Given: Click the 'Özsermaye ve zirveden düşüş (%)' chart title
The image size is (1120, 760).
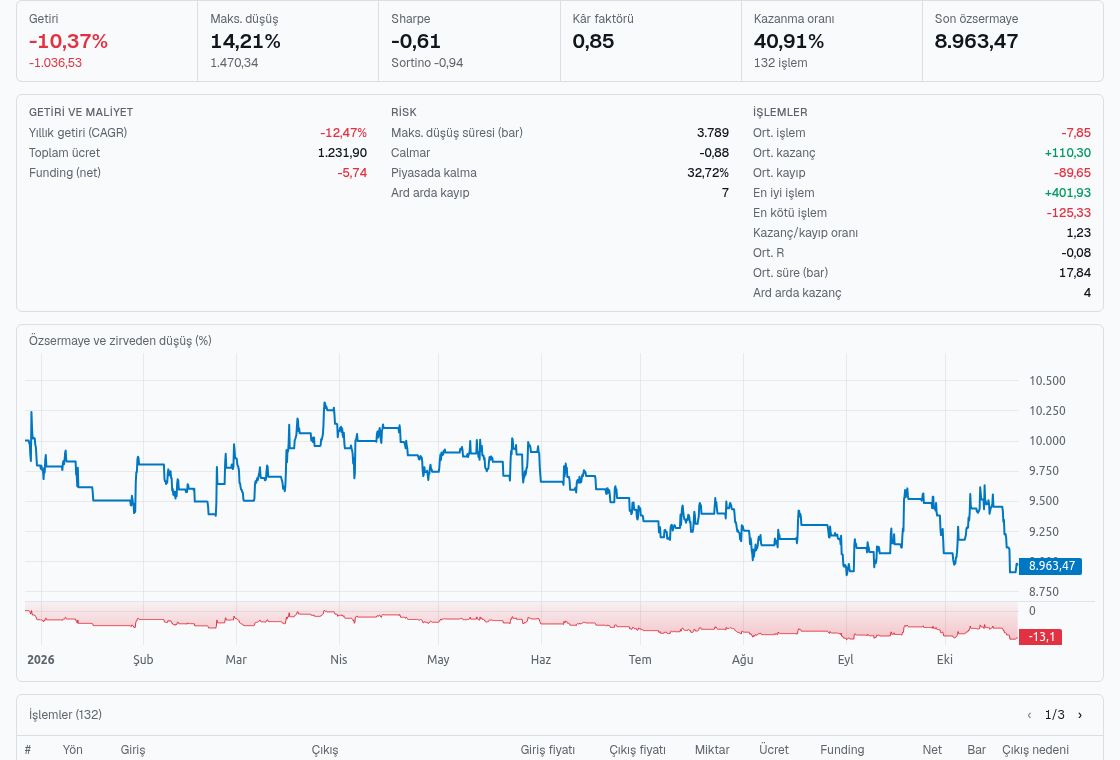Looking at the screenshot, I should (x=120, y=341).
